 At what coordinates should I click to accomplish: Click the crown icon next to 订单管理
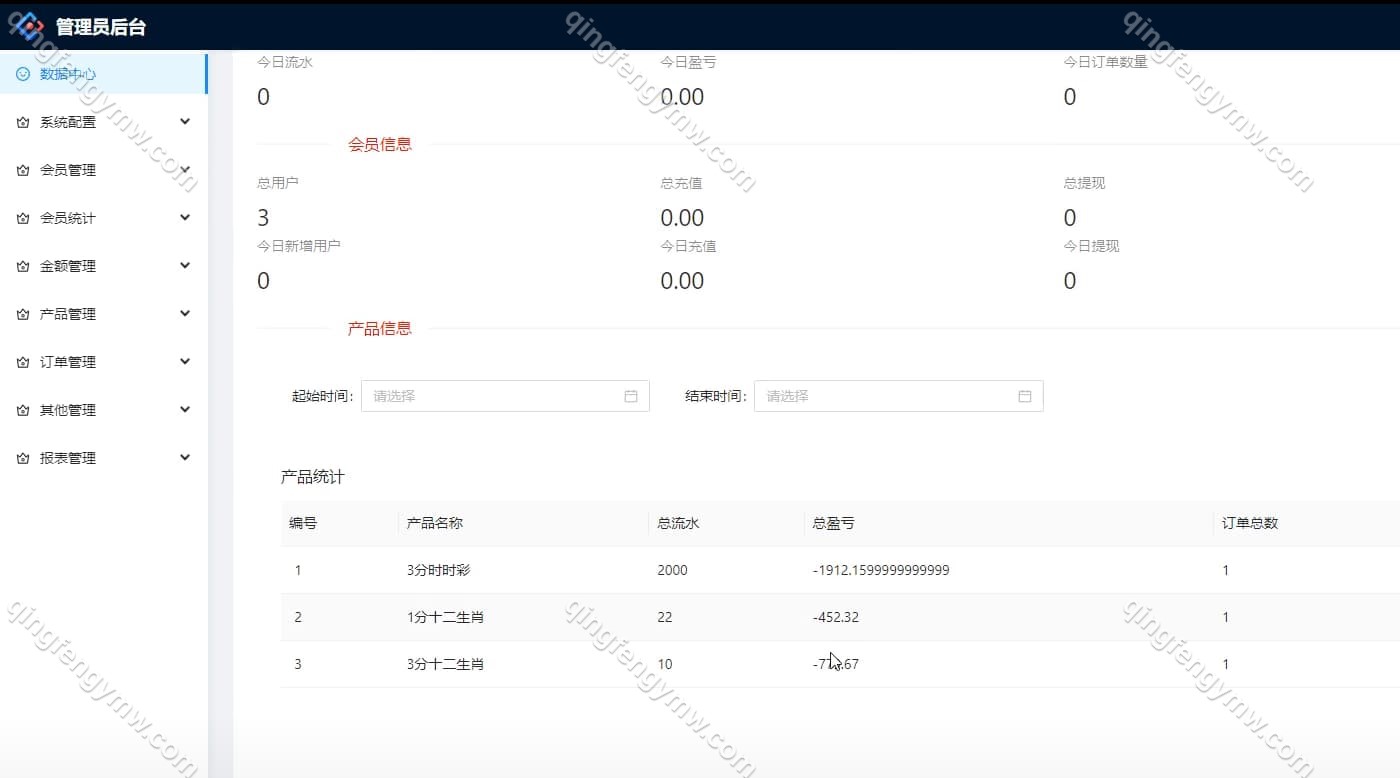pyautogui.click(x=23, y=362)
